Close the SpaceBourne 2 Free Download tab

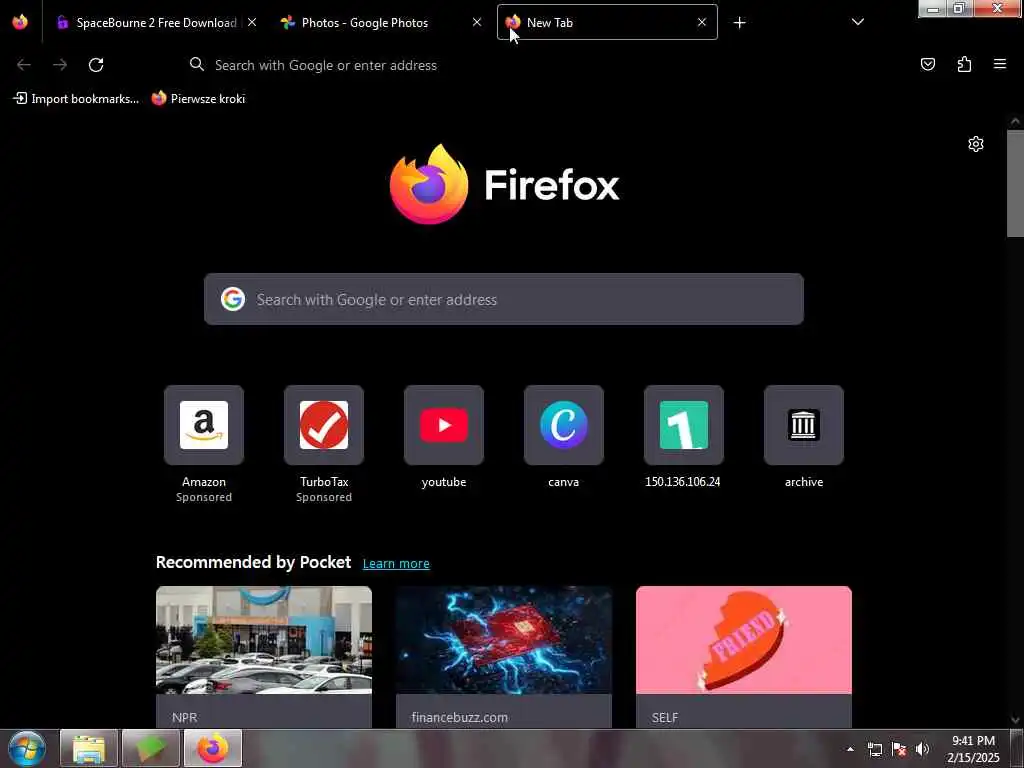coord(251,22)
